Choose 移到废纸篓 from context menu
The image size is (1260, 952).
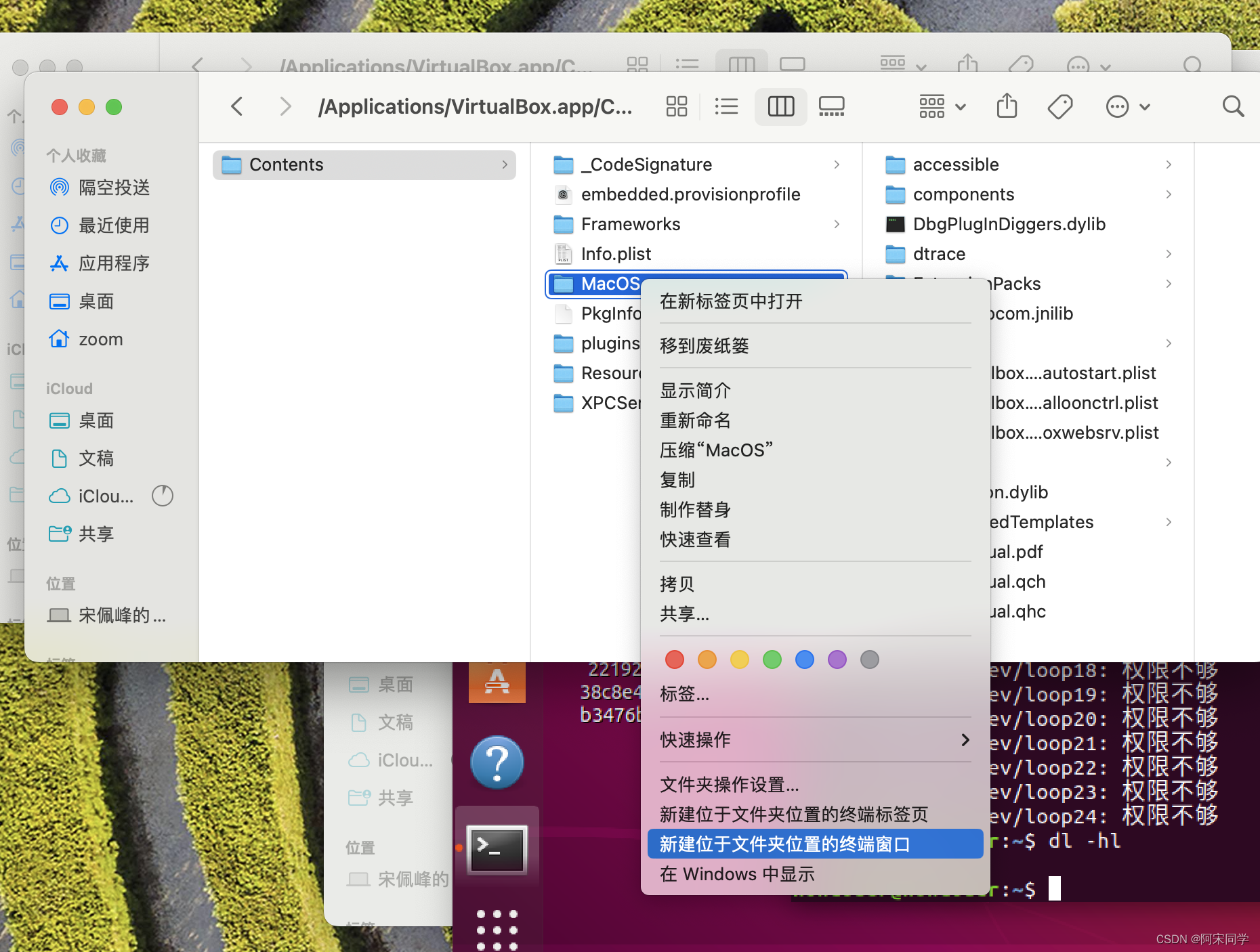[815, 346]
